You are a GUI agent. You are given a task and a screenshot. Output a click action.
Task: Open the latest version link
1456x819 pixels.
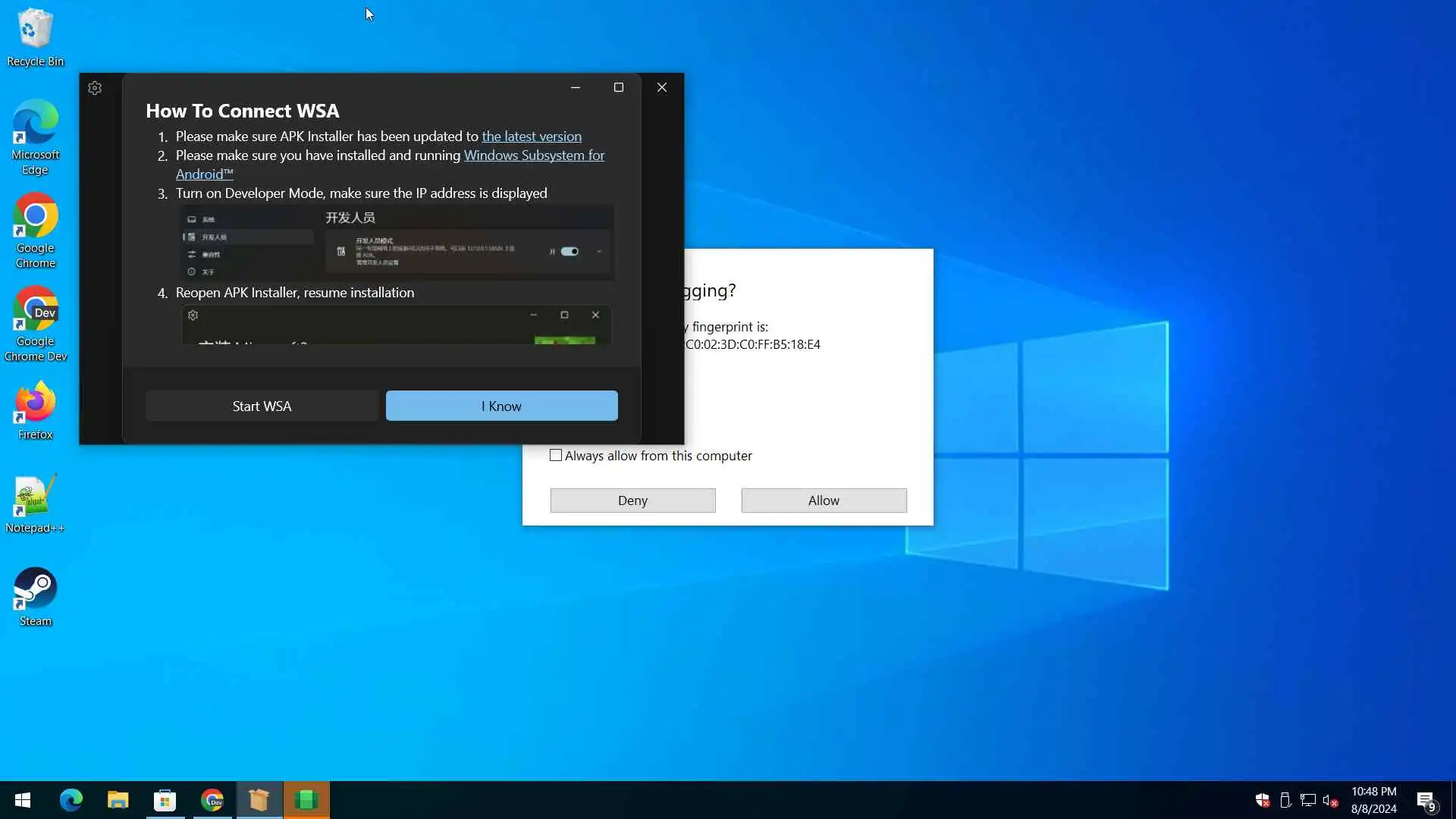531,136
